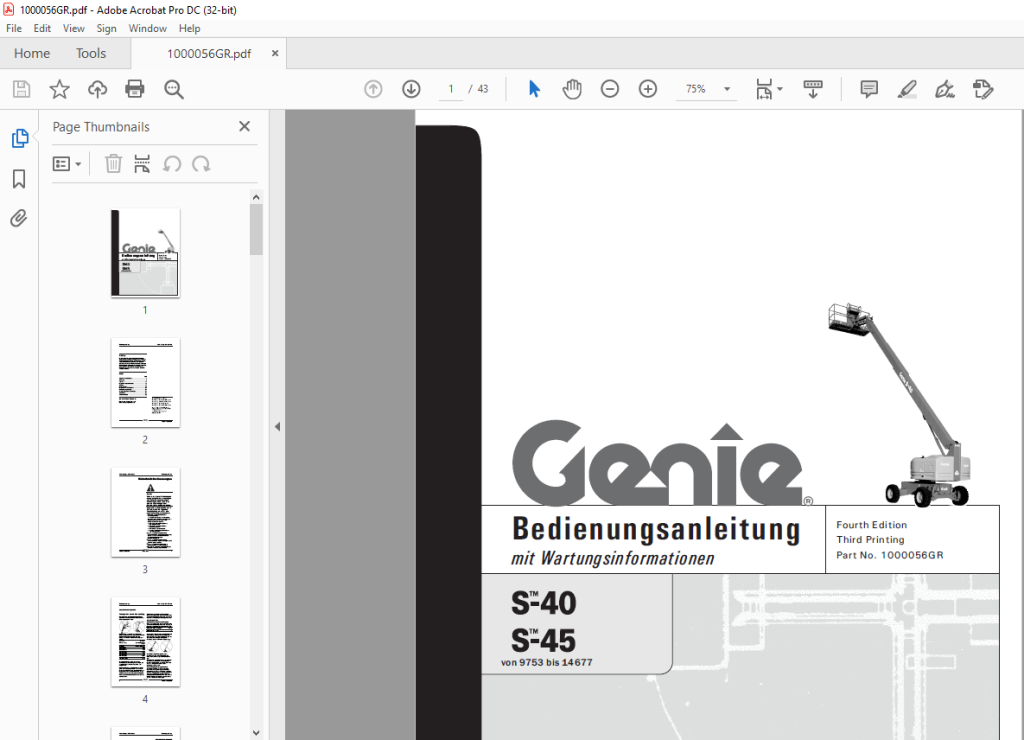Click the thumbnails scrollbar down arrow
1024x740 pixels.
pos(256,733)
